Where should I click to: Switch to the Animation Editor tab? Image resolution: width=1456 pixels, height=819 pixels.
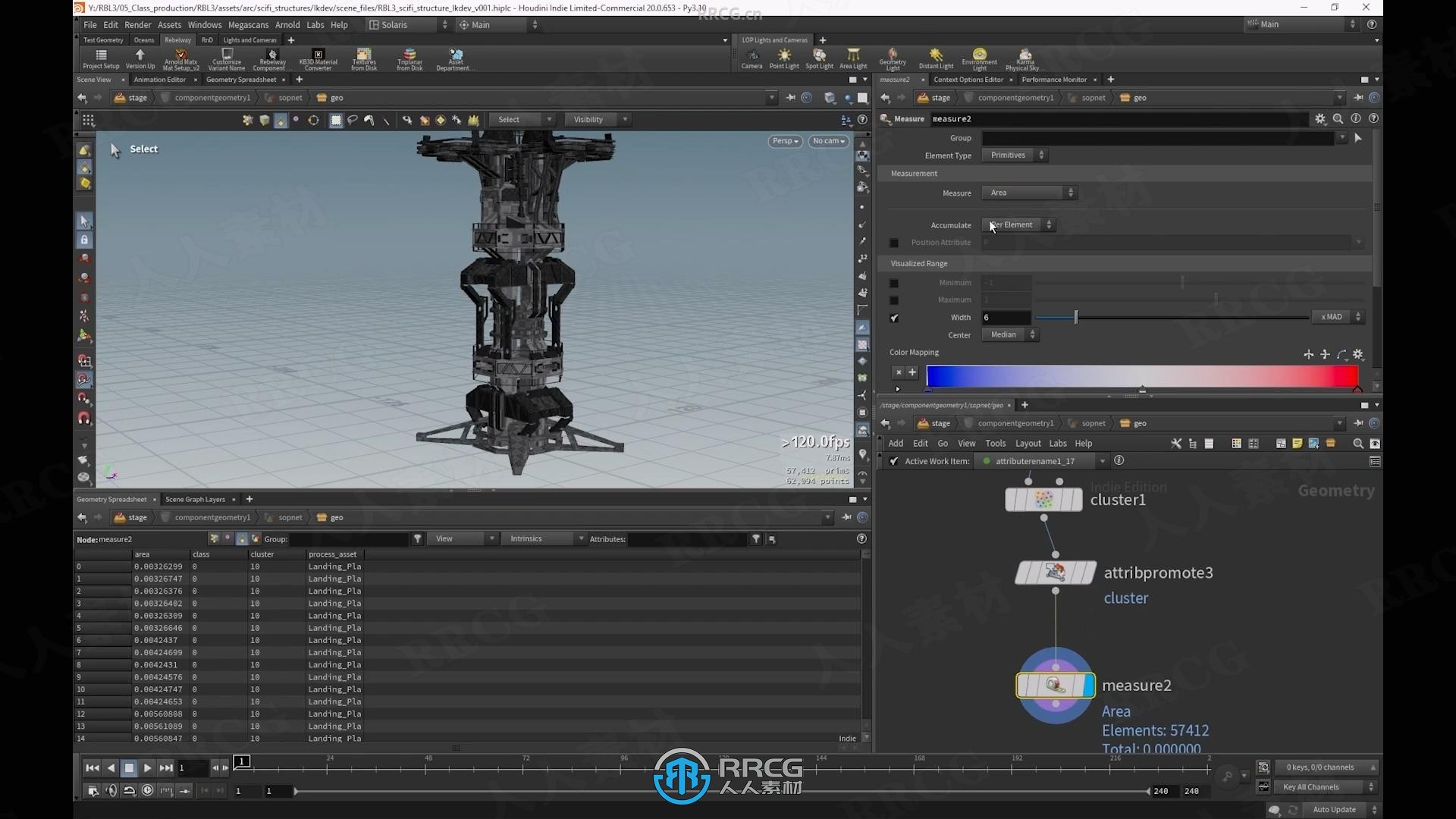[x=160, y=80]
